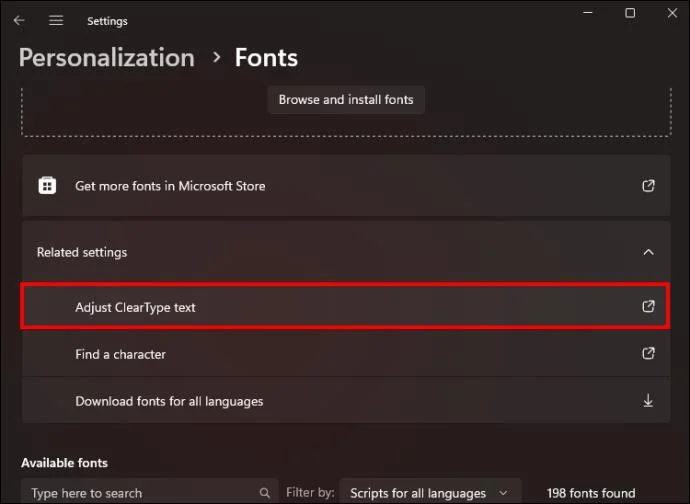Image resolution: width=690 pixels, height=504 pixels.
Task: Click the Type here to search field
Action: [150, 492]
